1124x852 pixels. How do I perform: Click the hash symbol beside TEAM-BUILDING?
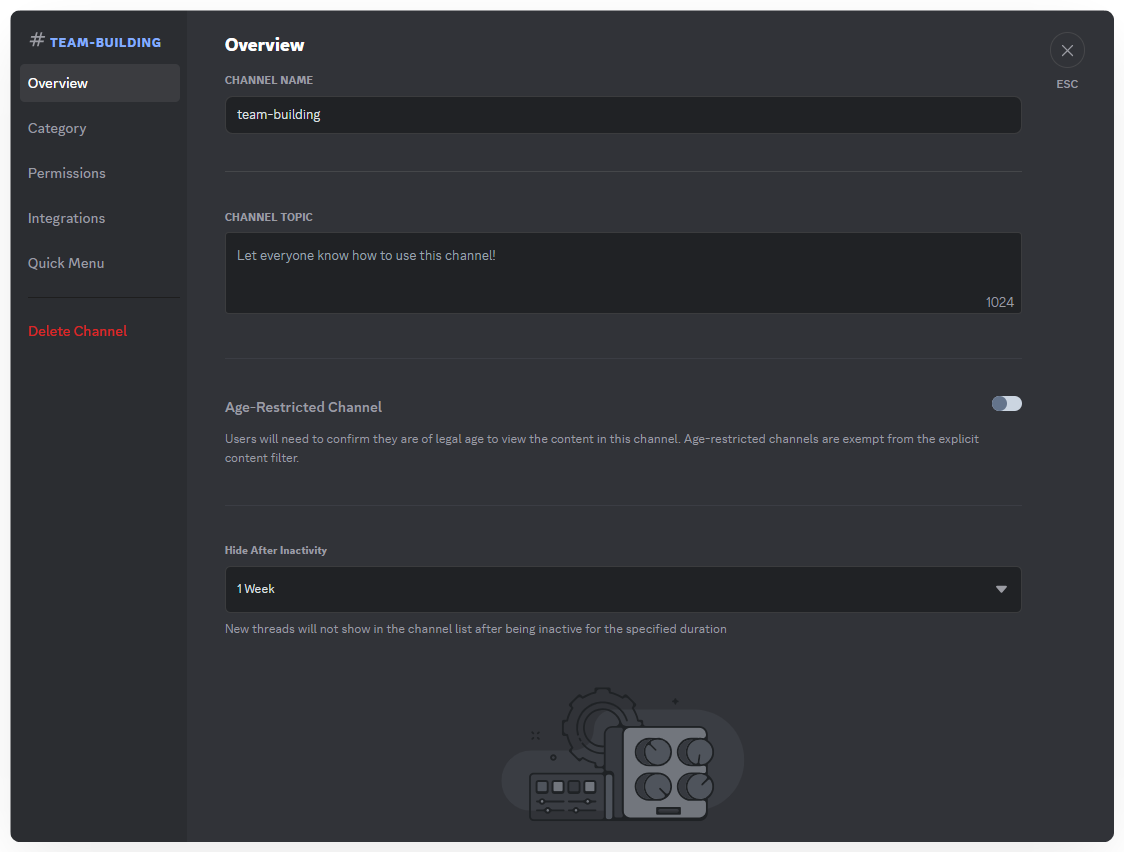click(37, 40)
